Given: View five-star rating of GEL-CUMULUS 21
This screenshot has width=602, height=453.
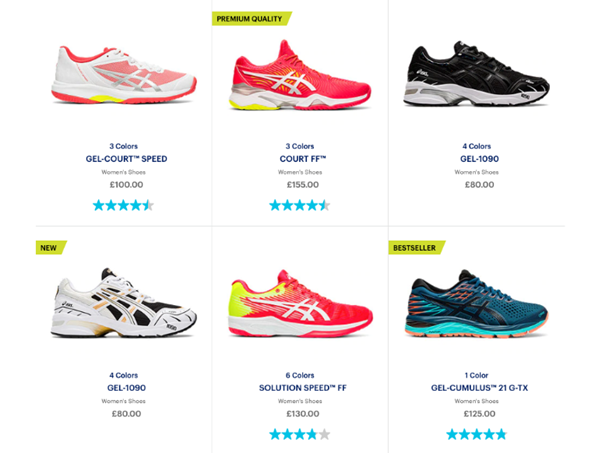Looking at the screenshot, I should pyautogui.click(x=476, y=435).
